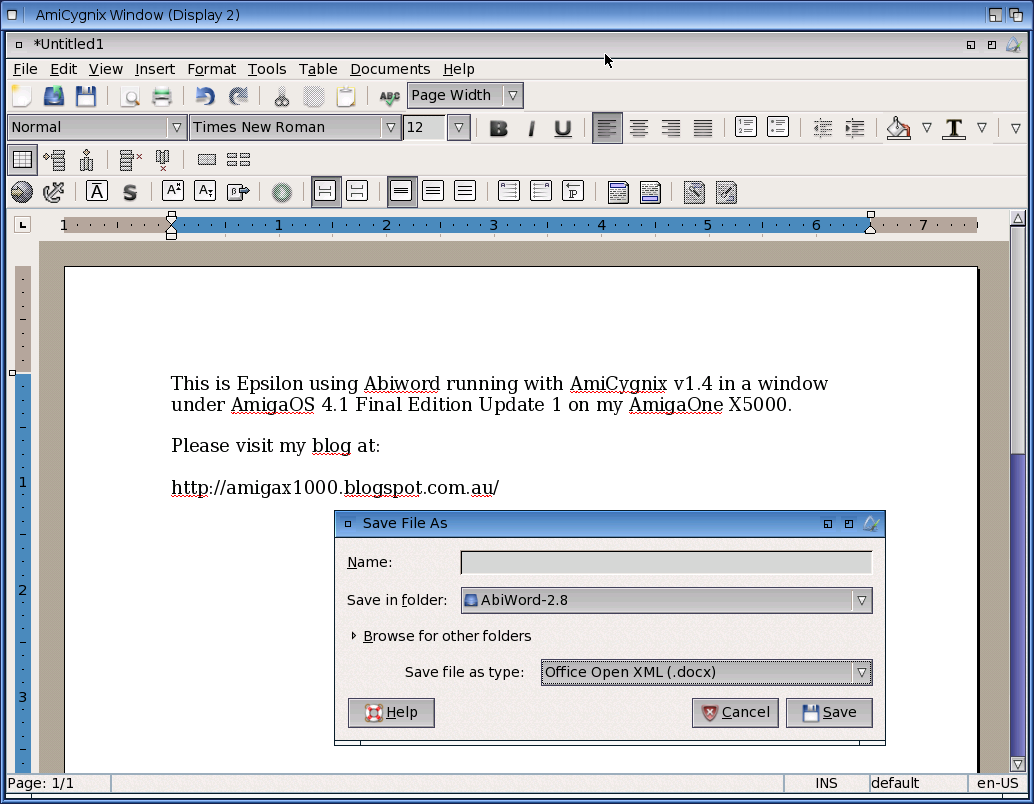Set center text alignment
The height and width of the screenshot is (804, 1034).
638,127
